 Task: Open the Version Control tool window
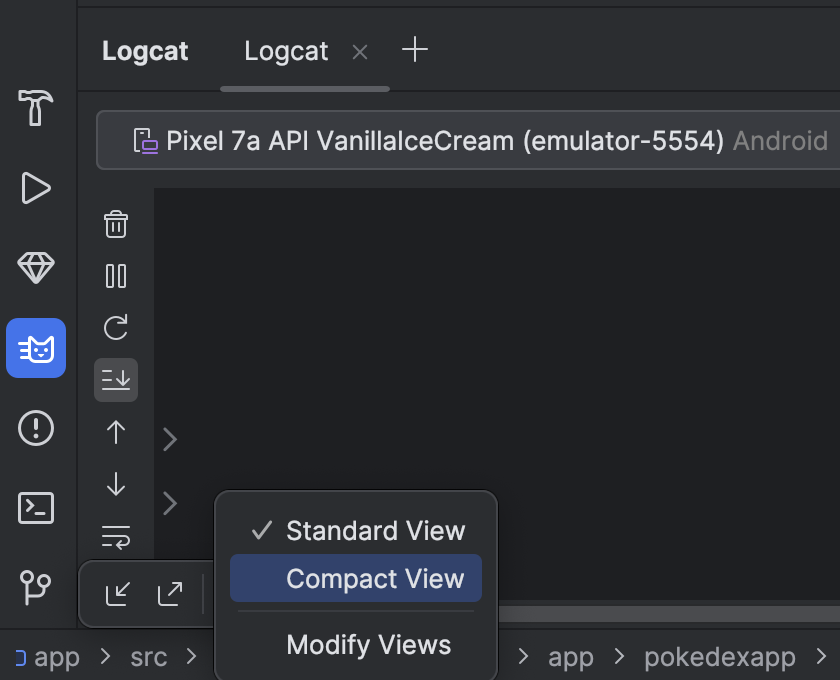[36, 585]
